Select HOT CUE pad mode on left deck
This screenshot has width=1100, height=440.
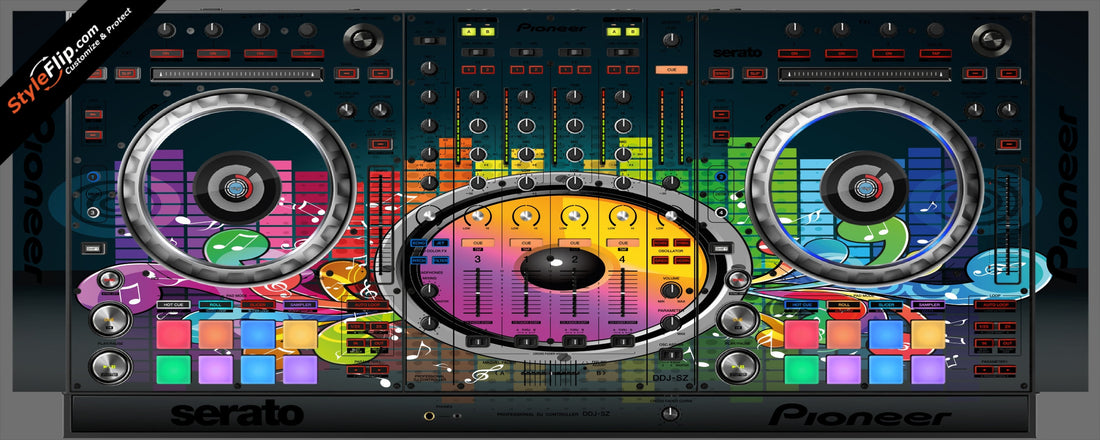173,305
